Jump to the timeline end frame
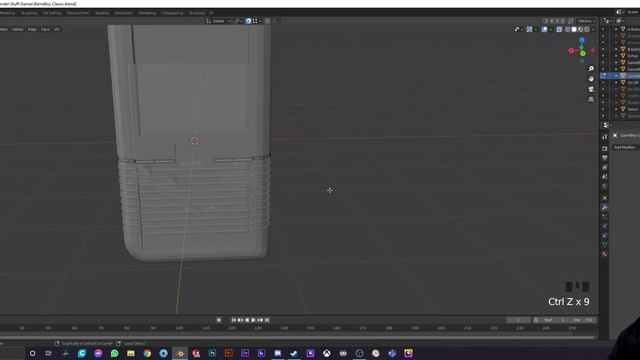640x360 pixels. coord(267,320)
